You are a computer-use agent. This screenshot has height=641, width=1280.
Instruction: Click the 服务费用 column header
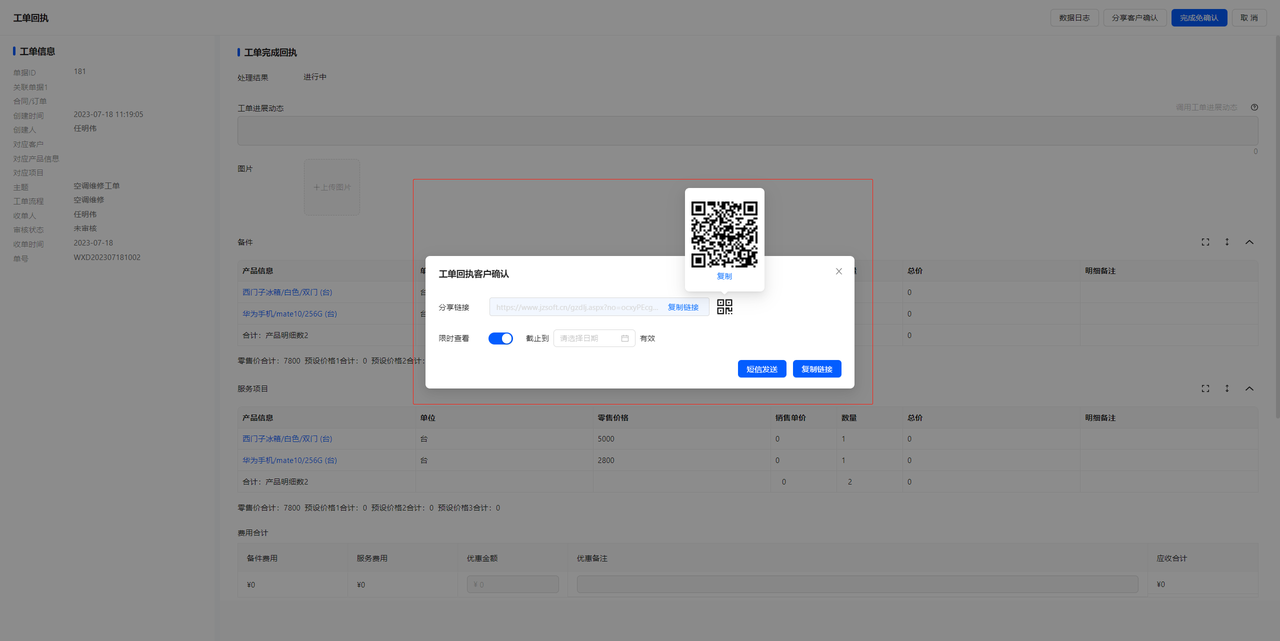(x=372, y=558)
